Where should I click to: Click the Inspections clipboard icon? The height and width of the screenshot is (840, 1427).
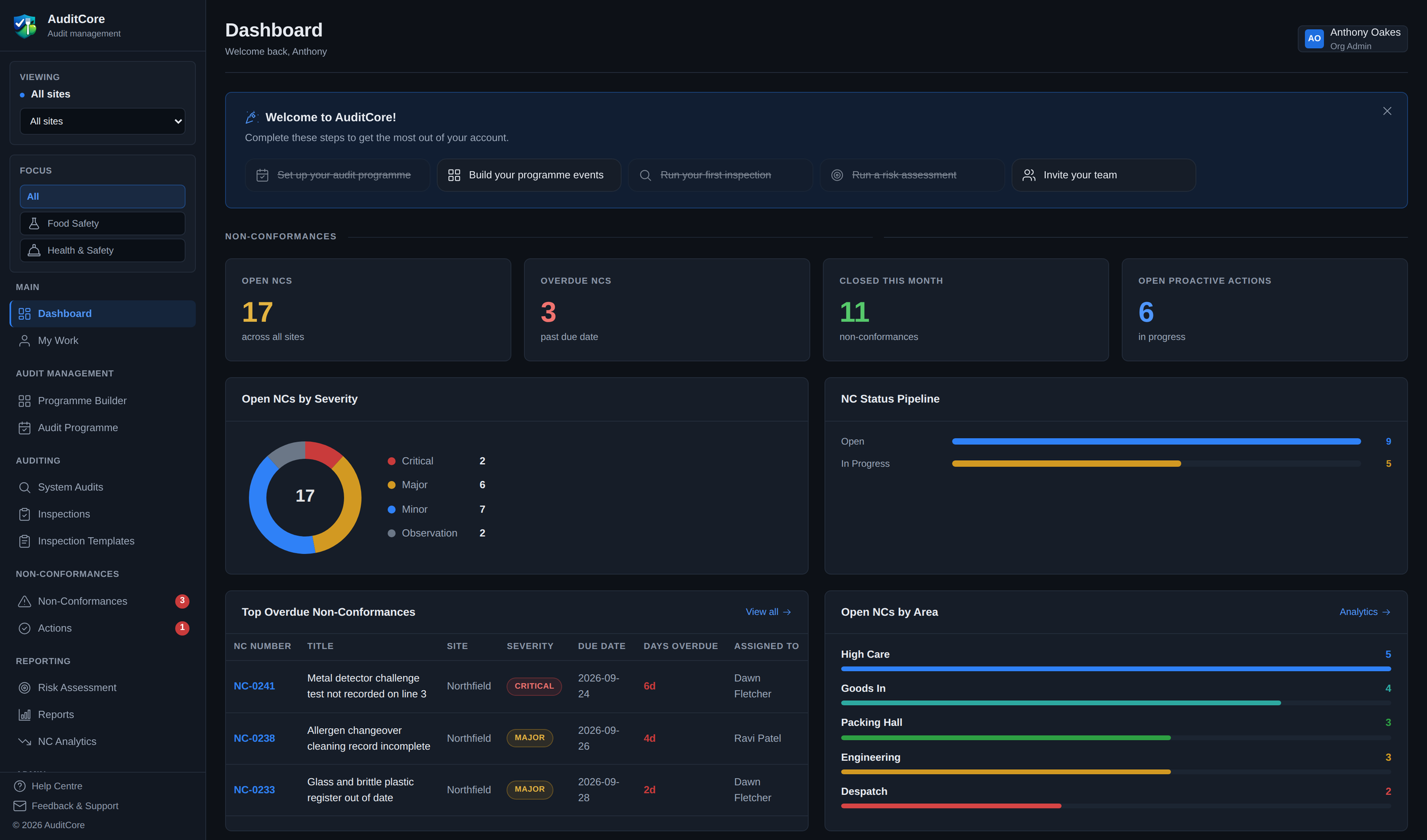pyautogui.click(x=24, y=514)
